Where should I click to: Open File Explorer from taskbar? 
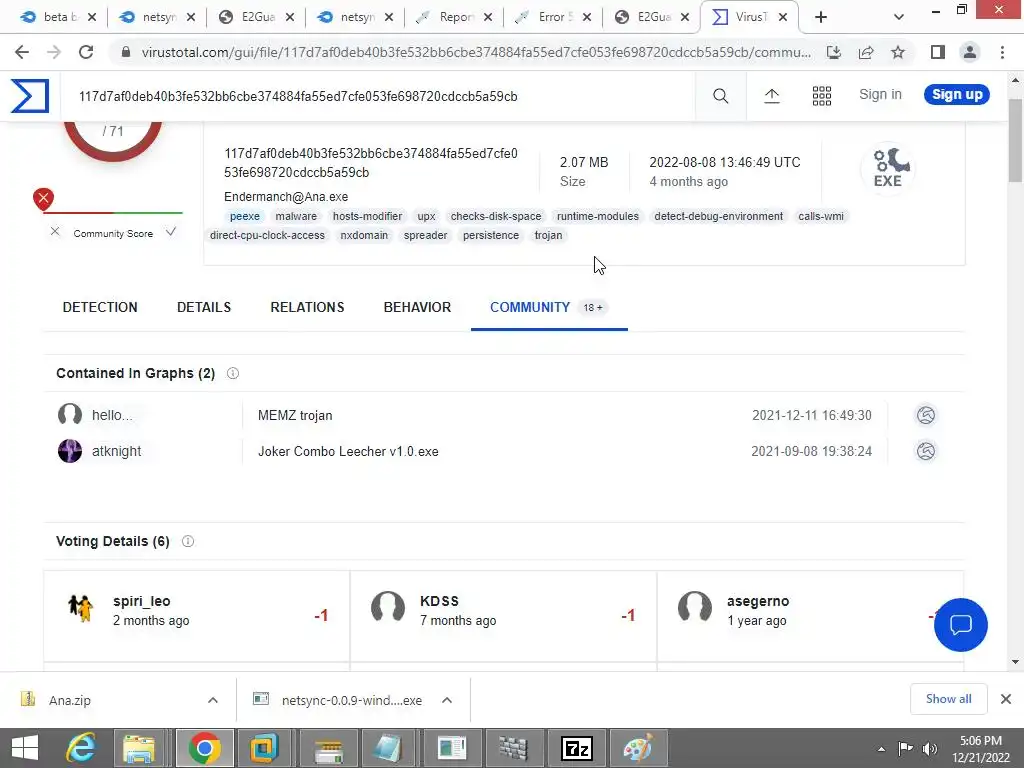(139, 748)
